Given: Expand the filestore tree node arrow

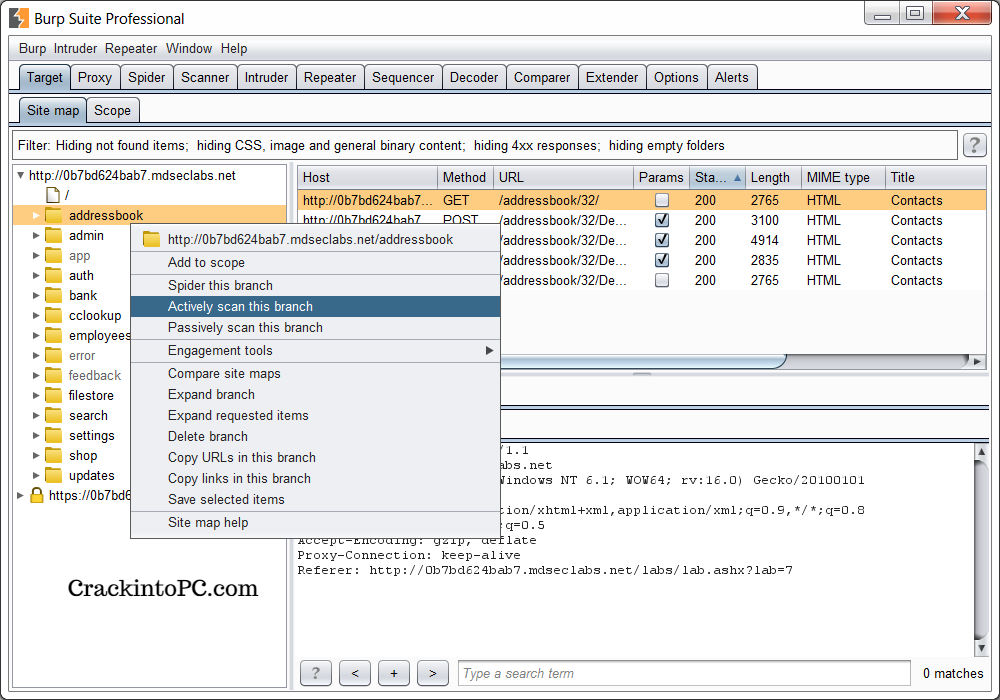Looking at the screenshot, I should pyautogui.click(x=36, y=395).
